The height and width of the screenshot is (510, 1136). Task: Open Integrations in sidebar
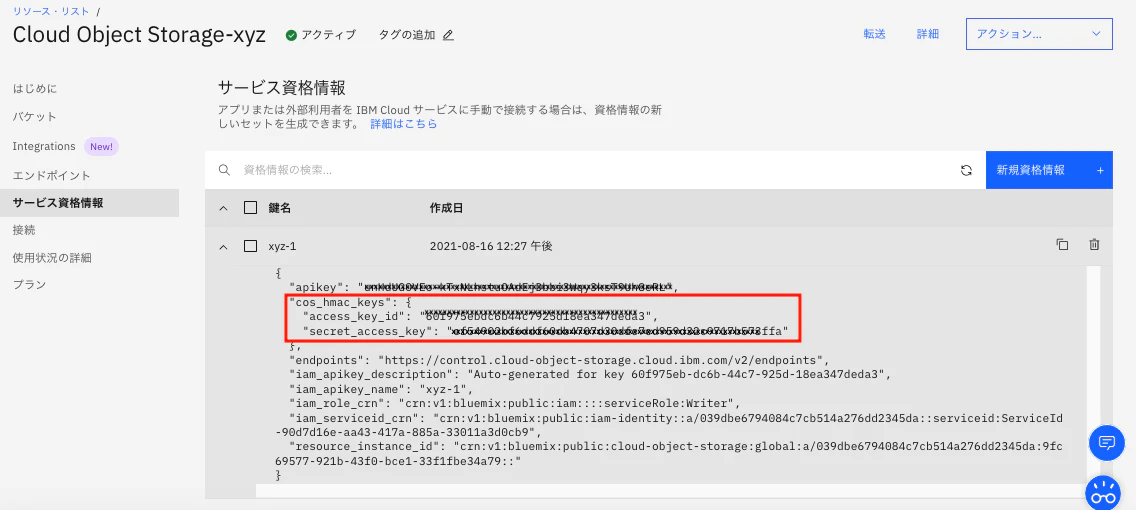pyautogui.click(x=44, y=146)
